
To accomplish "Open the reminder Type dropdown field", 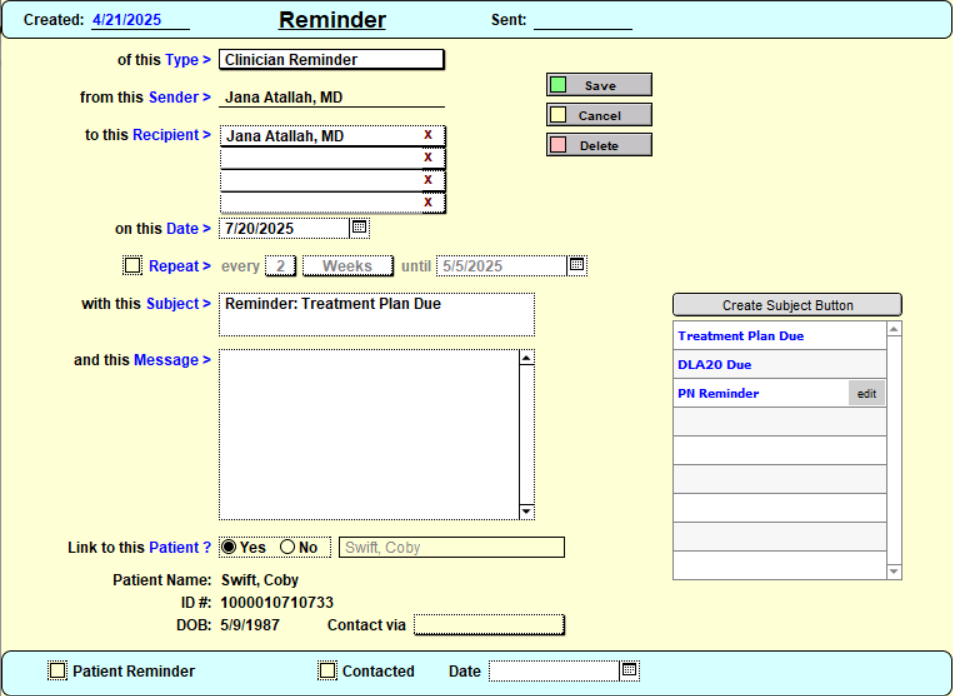I will [x=330, y=60].
